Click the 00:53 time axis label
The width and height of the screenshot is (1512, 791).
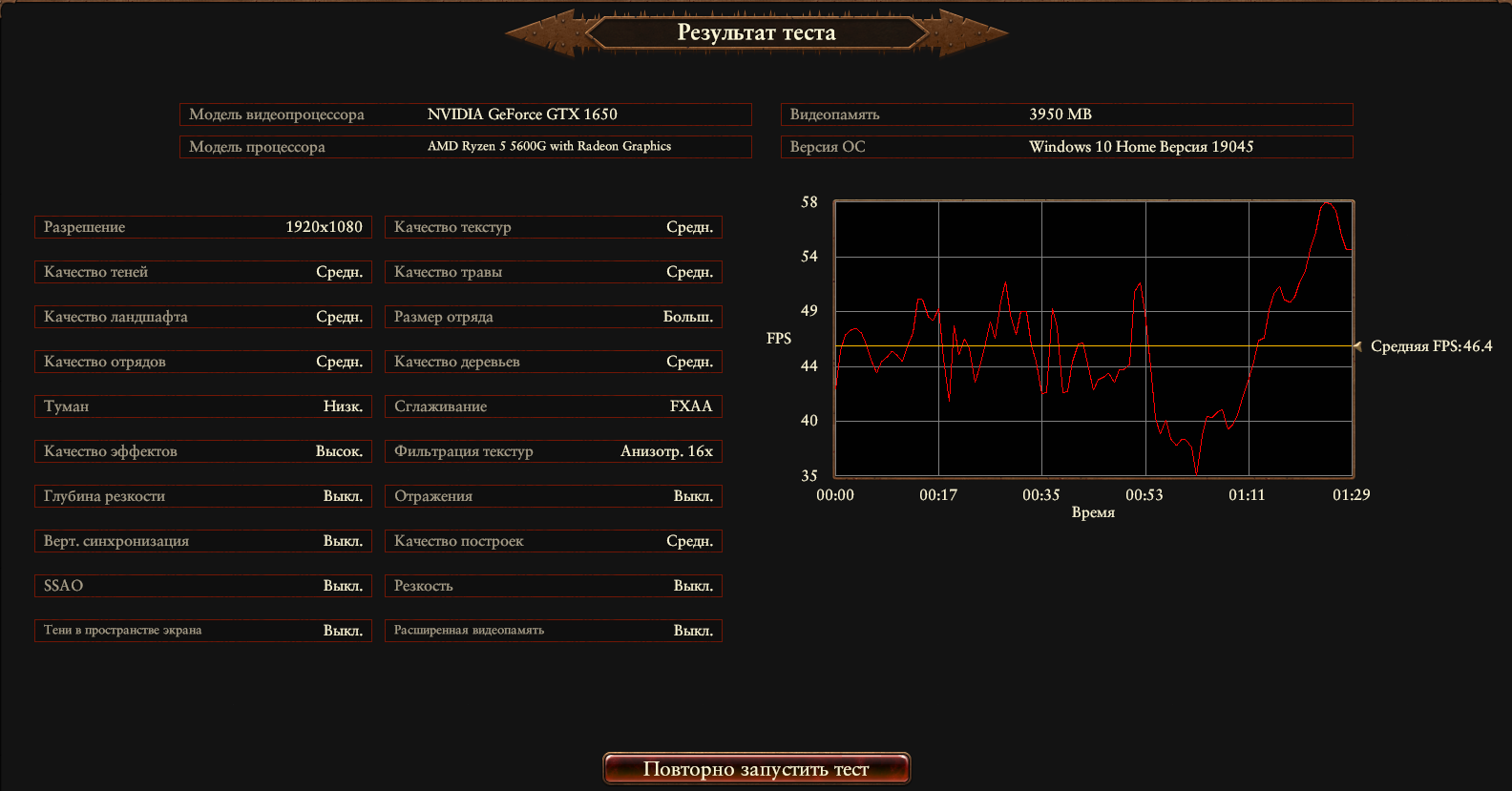tap(1144, 495)
